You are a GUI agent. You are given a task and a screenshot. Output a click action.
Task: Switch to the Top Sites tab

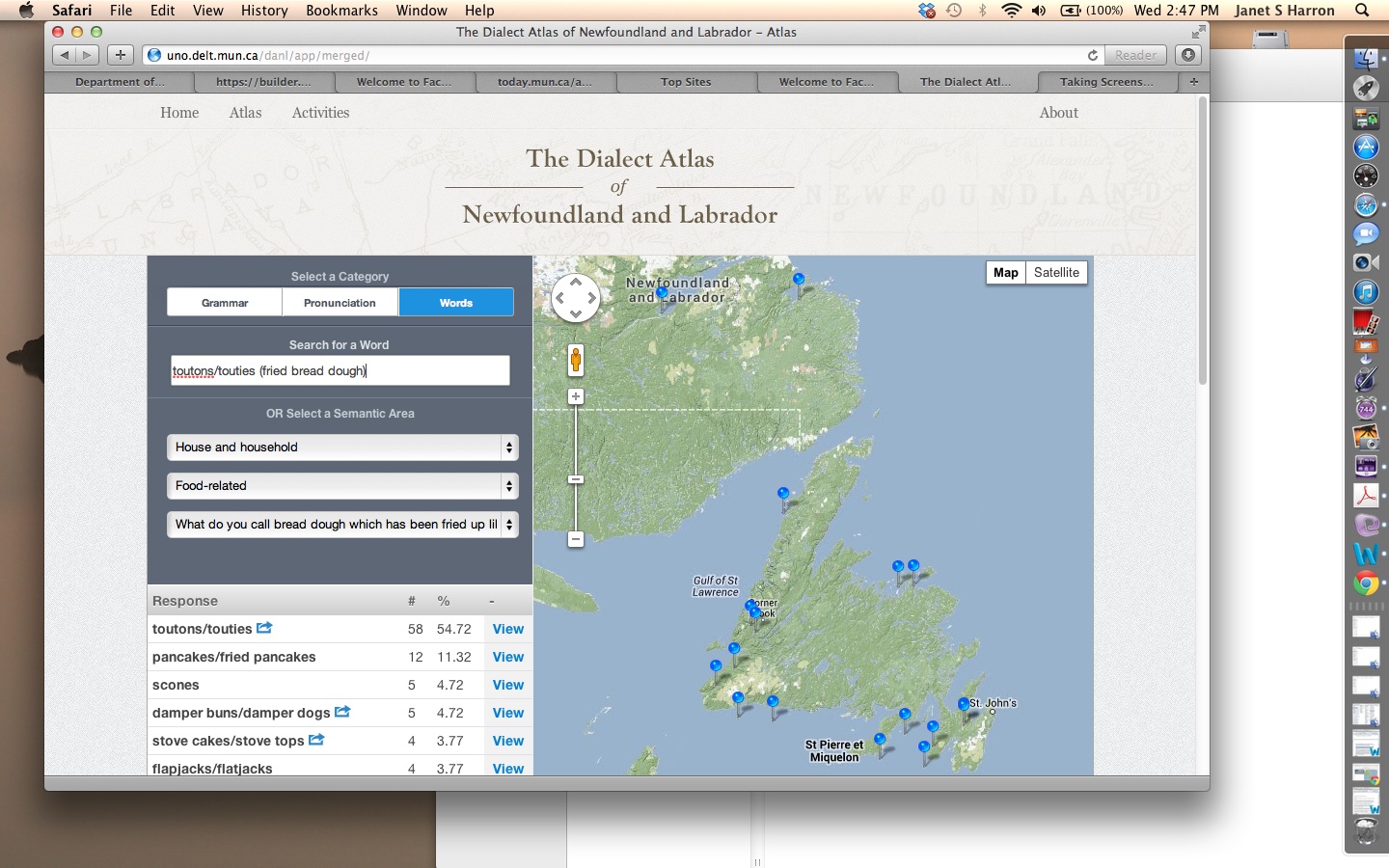pos(686,82)
